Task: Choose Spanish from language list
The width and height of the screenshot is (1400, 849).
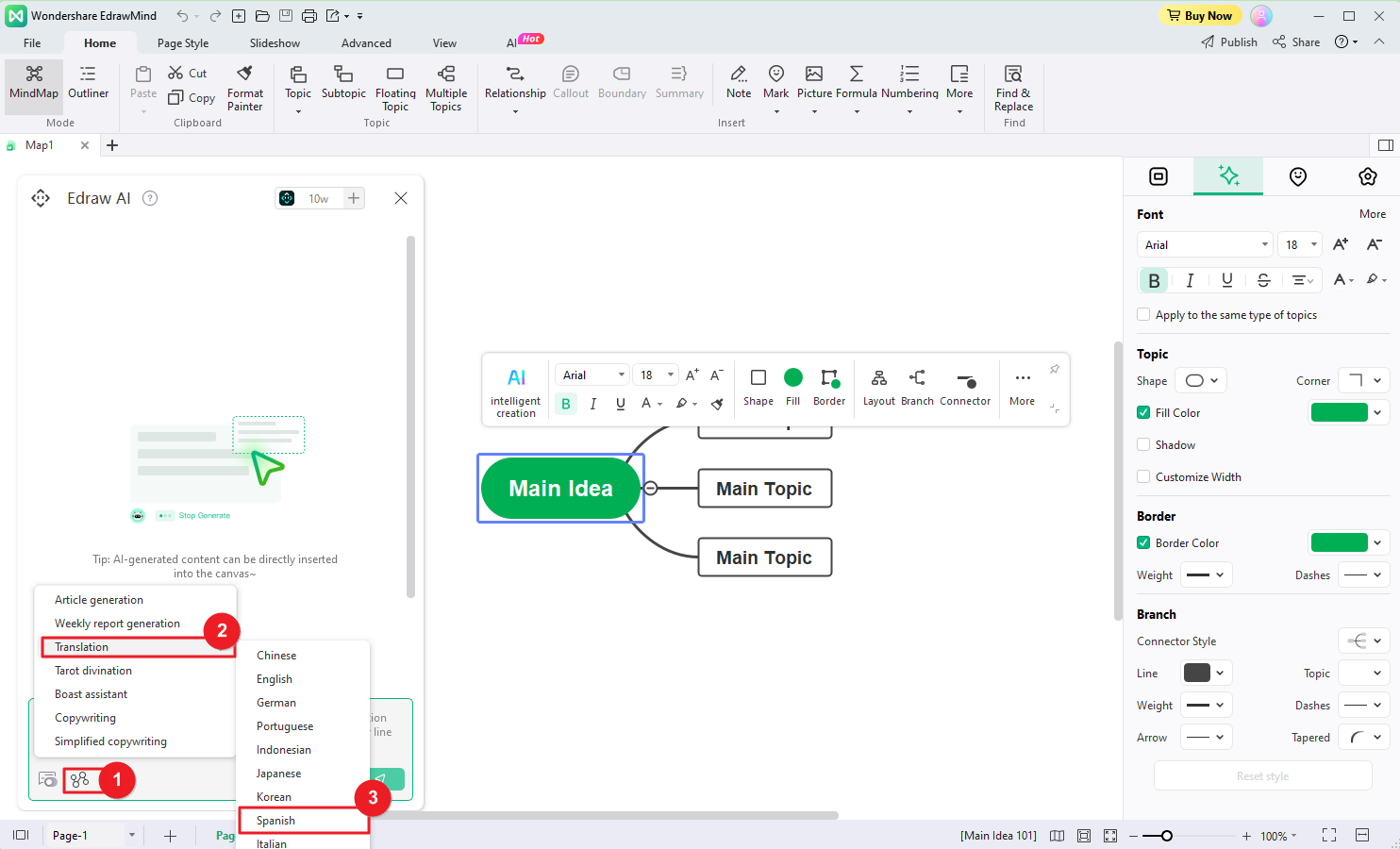Action: (x=303, y=821)
